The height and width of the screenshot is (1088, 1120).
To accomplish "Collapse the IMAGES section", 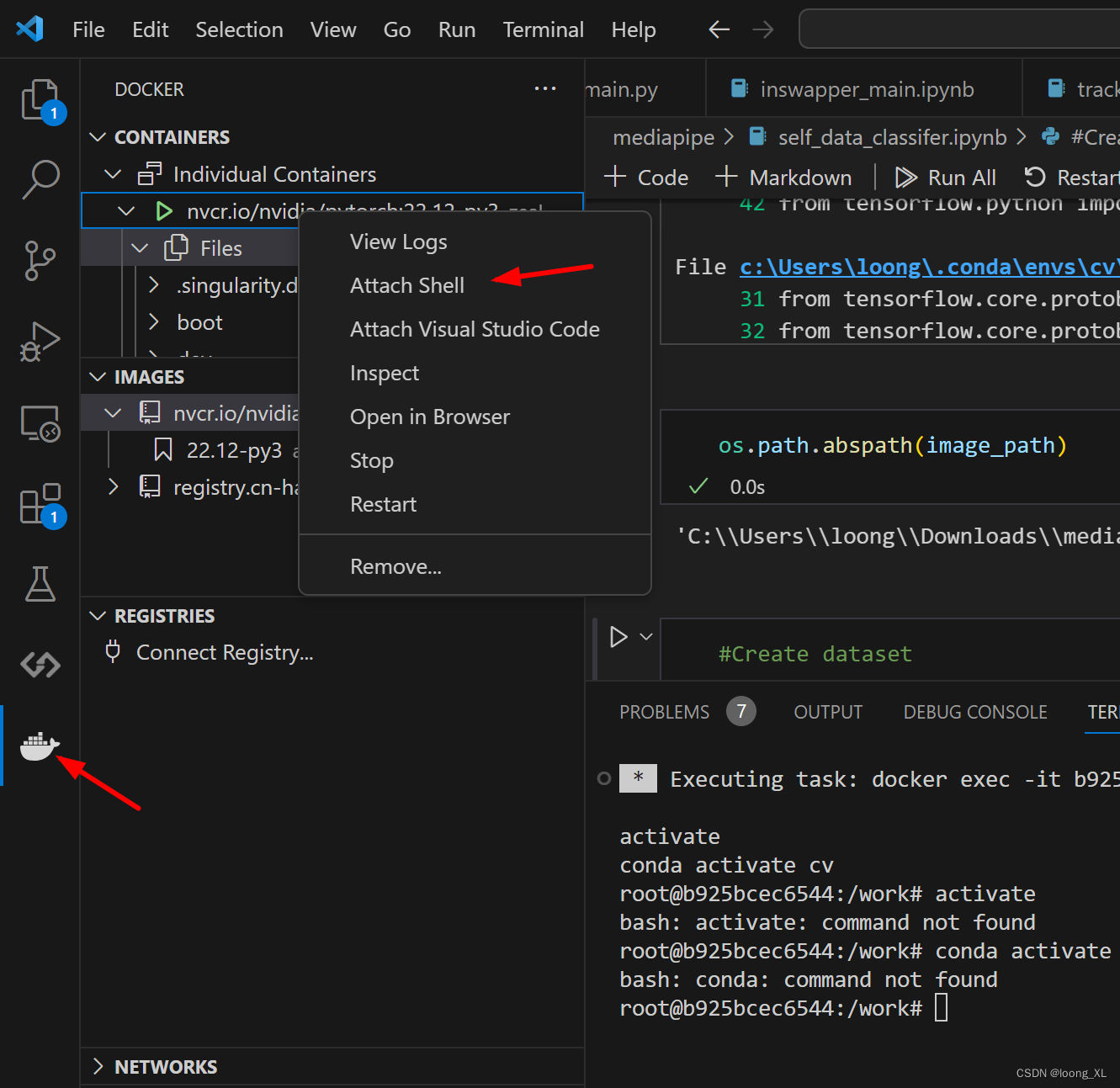I will pyautogui.click(x=98, y=377).
